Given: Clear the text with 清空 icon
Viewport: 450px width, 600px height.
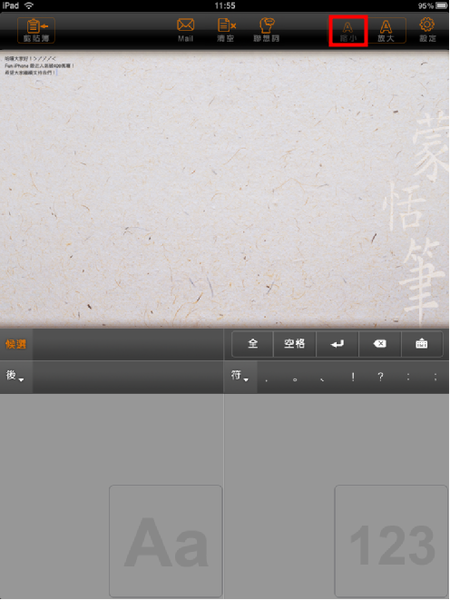Looking at the screenshot, I should (x=226, y=30).
